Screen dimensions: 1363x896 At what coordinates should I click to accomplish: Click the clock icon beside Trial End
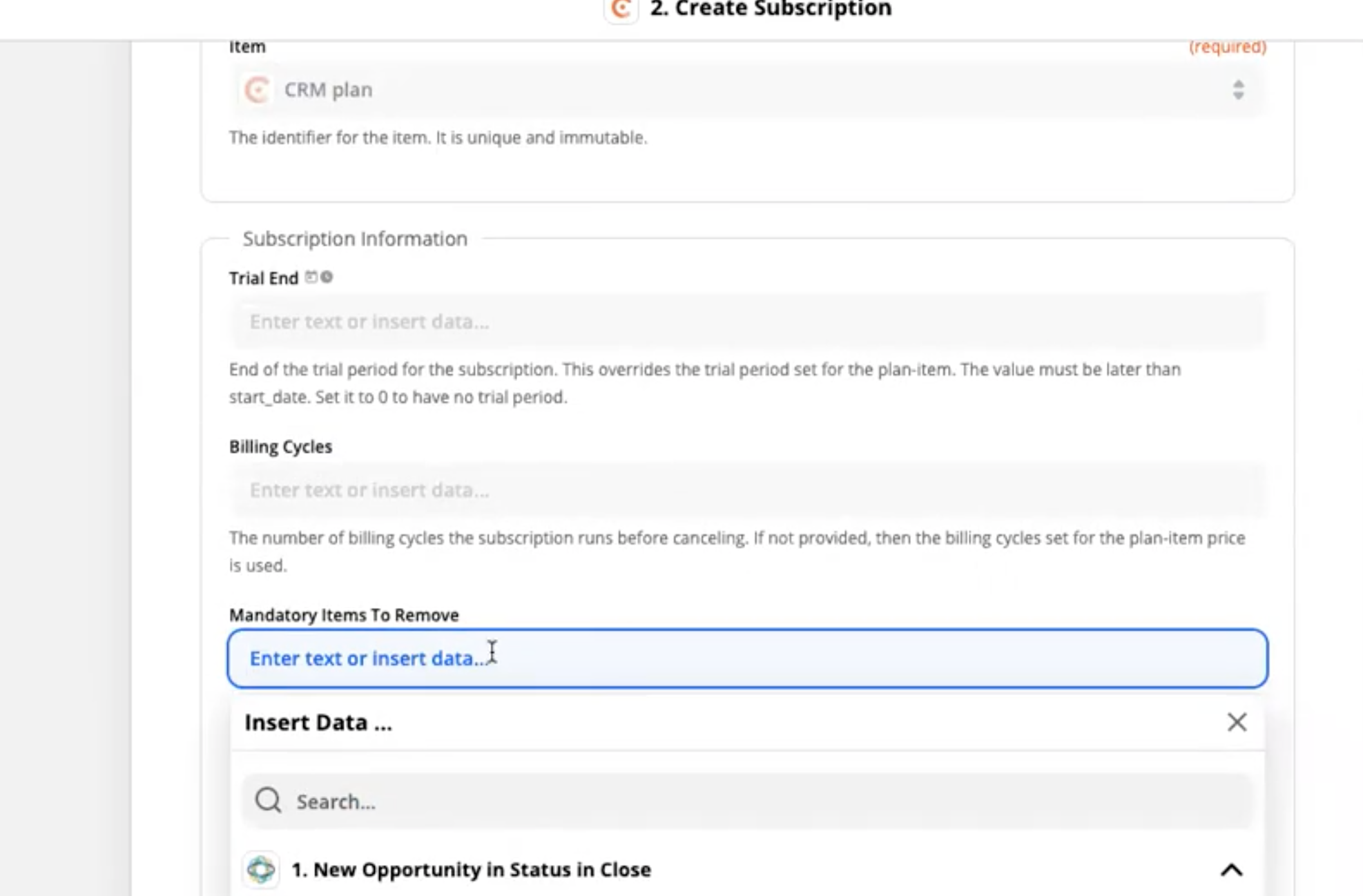(x=327, y=277)
